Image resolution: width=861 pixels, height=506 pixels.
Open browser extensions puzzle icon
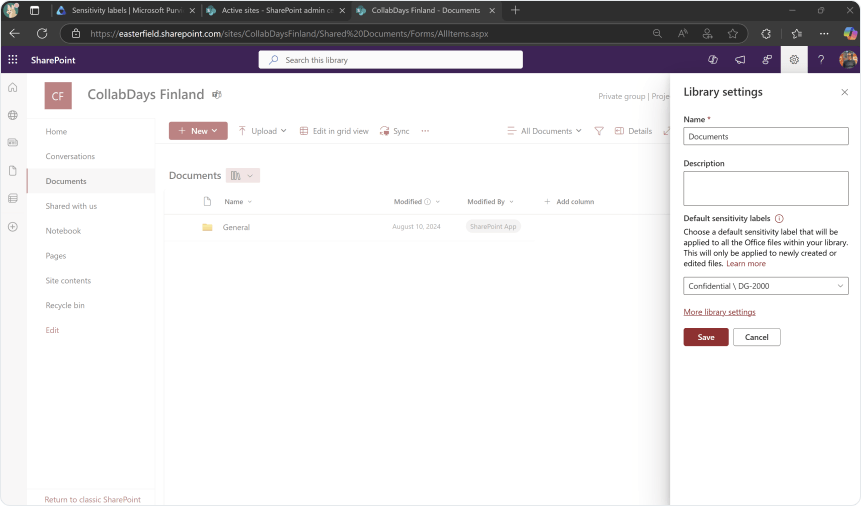[766, 34]
